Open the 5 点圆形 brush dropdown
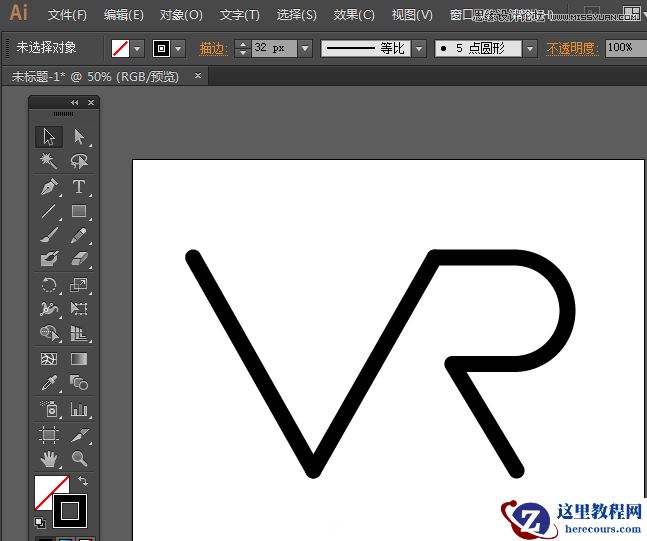647x541 pixels. pyautogui.click(x=530, y=48)
